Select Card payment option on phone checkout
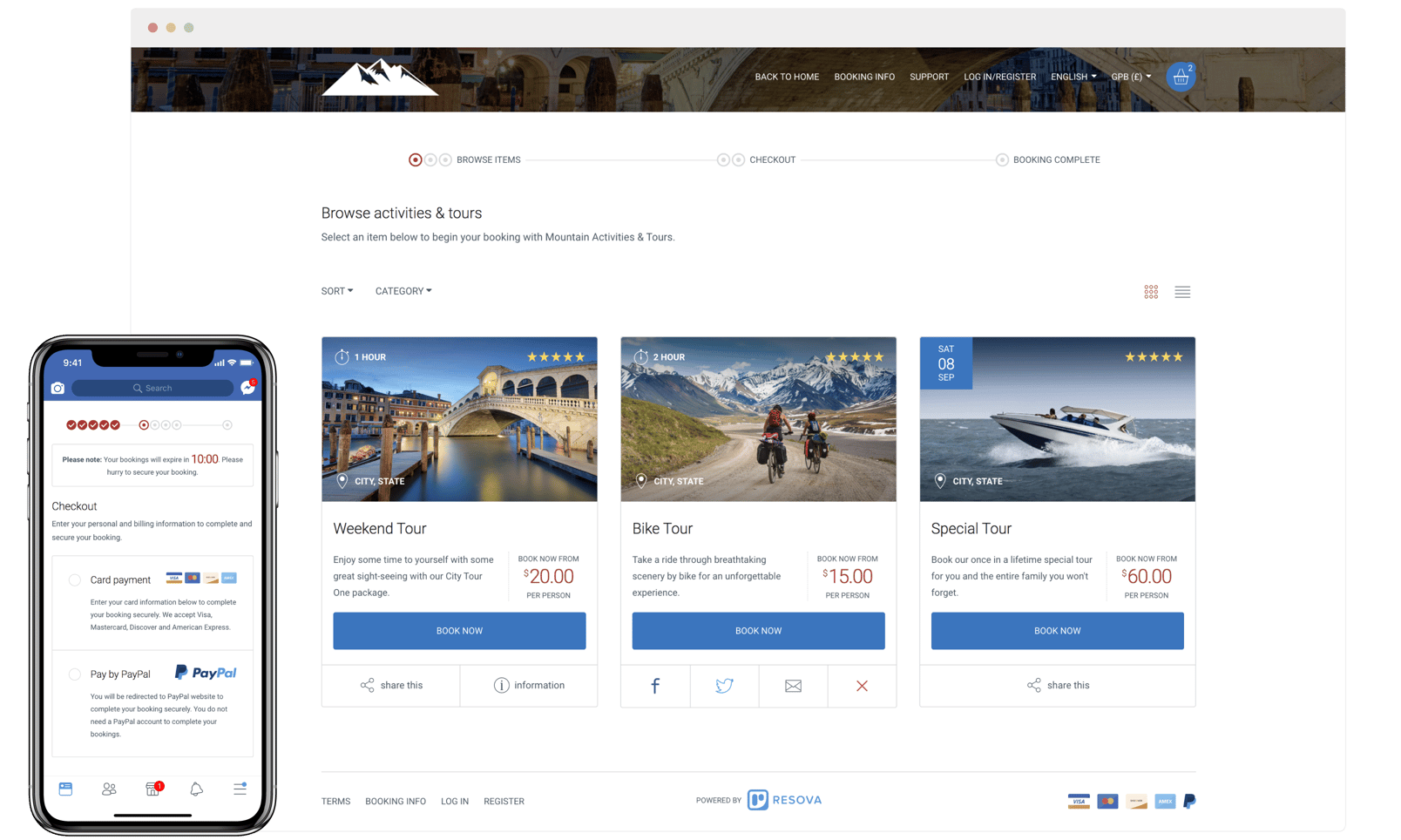Image resolution: width=1401 pixels, height=840 pixels. pos(75,579)
